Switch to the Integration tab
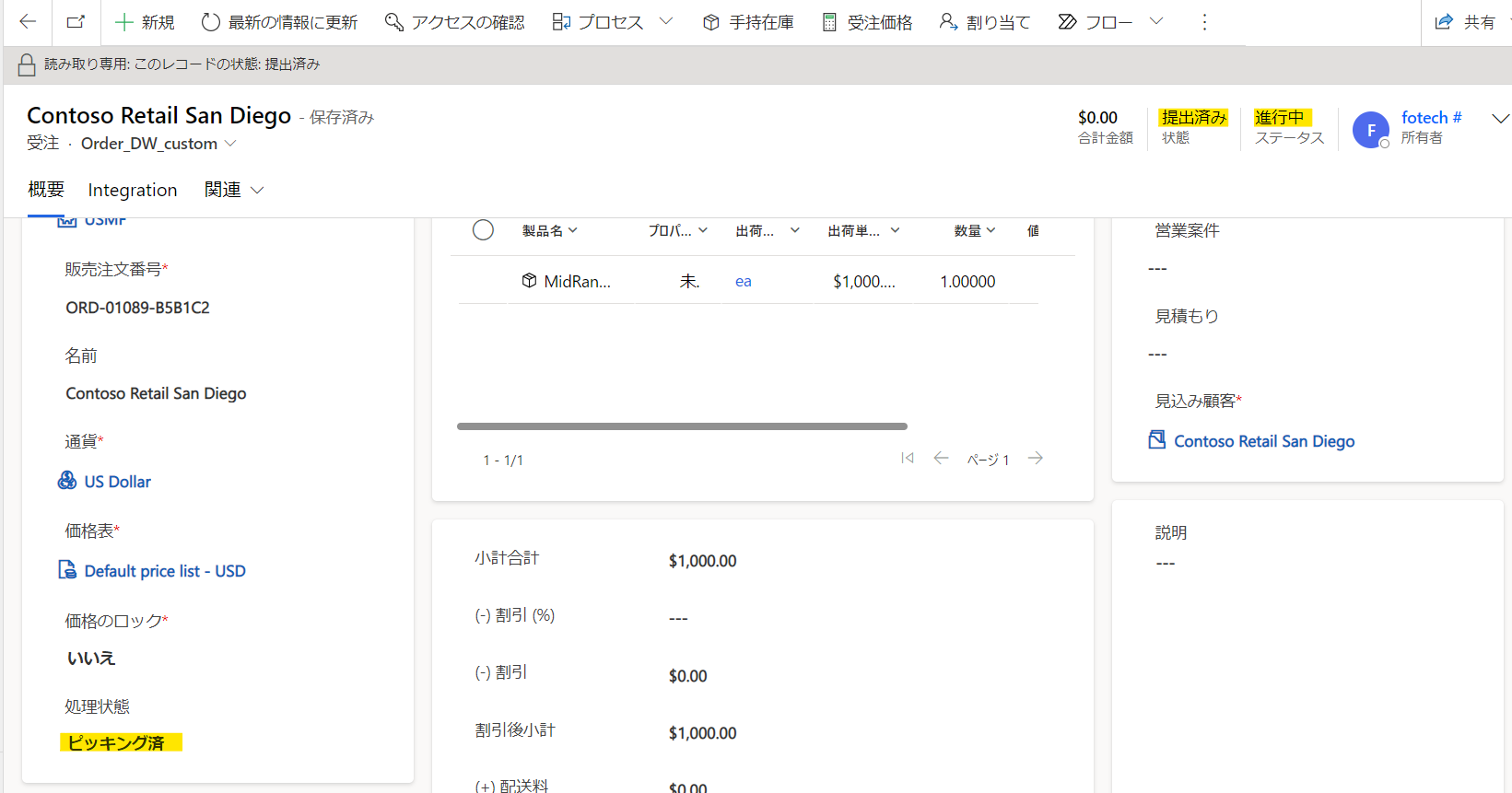The height and width of the screenshot is (793, 1512). (x=133, y=190)
